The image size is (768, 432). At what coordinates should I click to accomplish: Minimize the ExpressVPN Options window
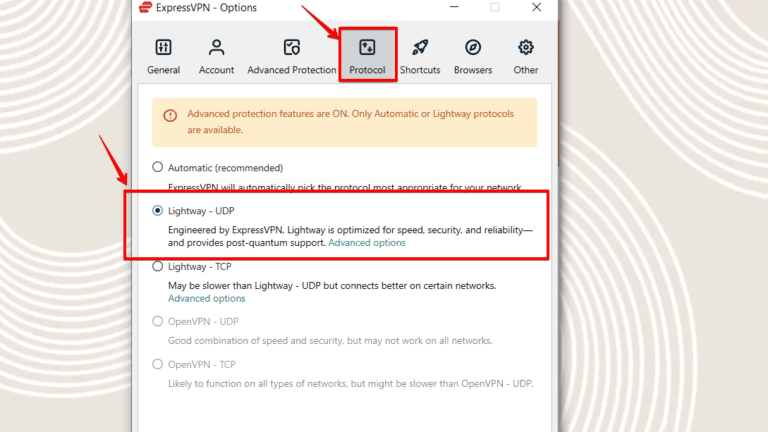454,7
